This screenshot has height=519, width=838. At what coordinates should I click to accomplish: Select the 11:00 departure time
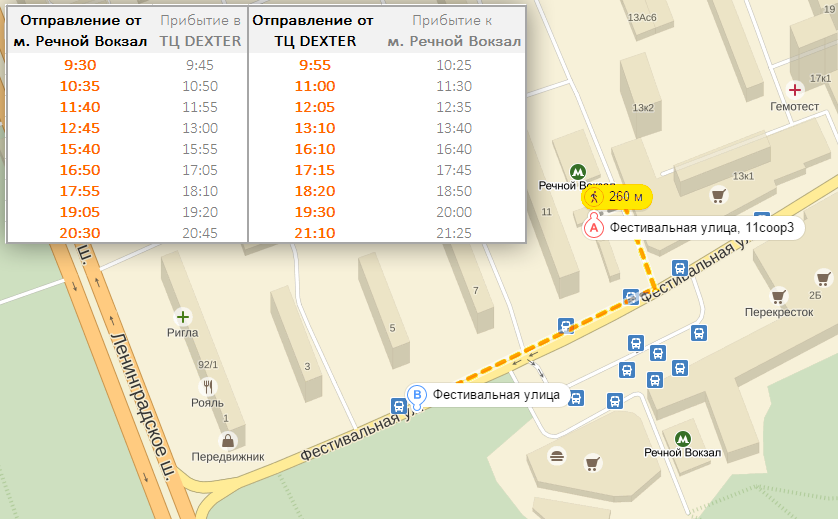click(315, 86)
